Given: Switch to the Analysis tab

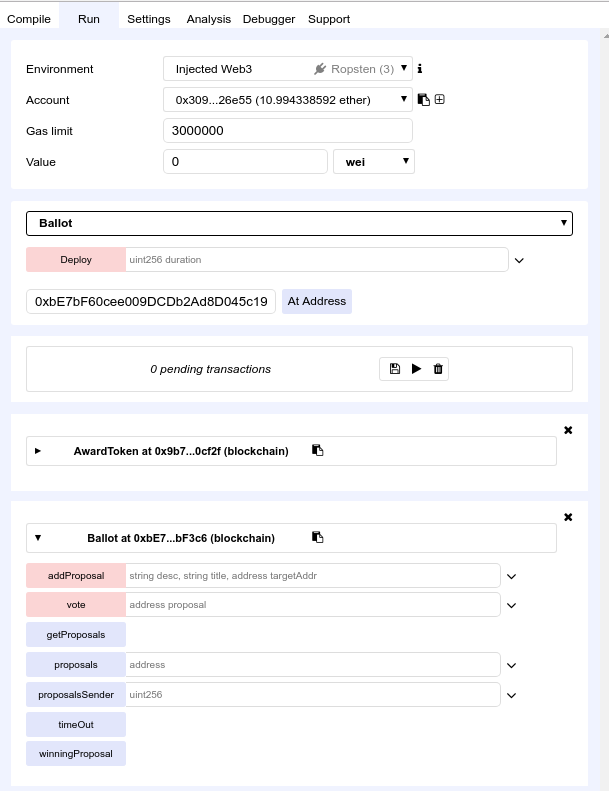Looking at the screenshot, I should click(x=208, y=19).
